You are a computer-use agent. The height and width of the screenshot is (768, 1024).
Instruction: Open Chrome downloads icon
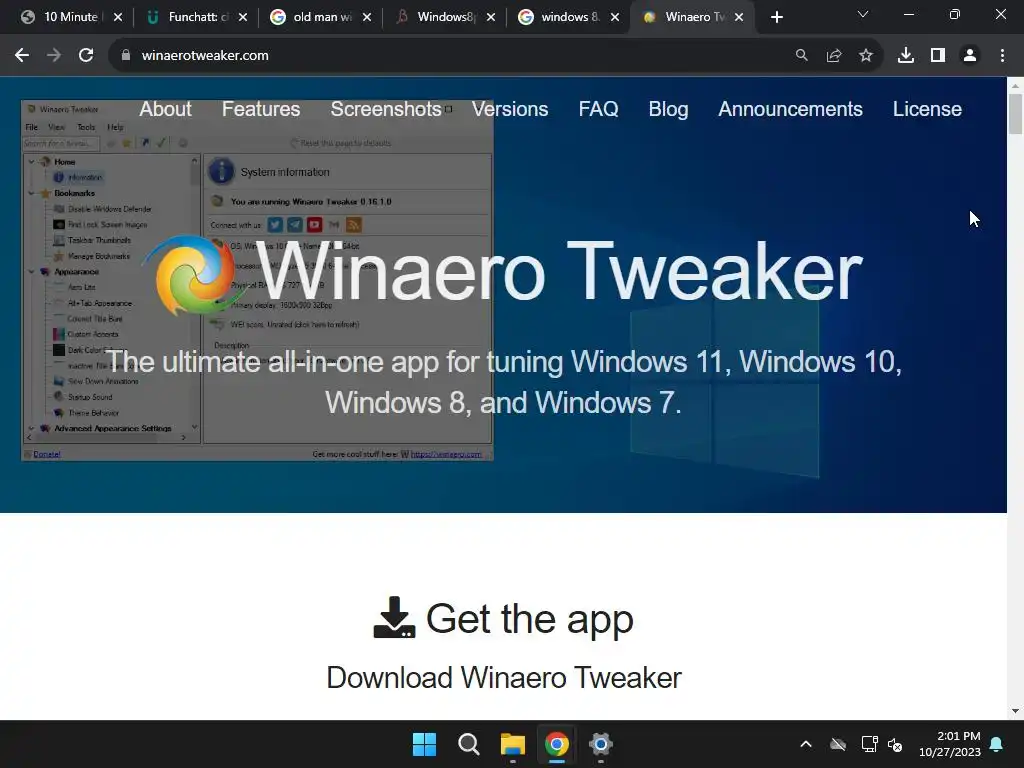pos(905,56)
